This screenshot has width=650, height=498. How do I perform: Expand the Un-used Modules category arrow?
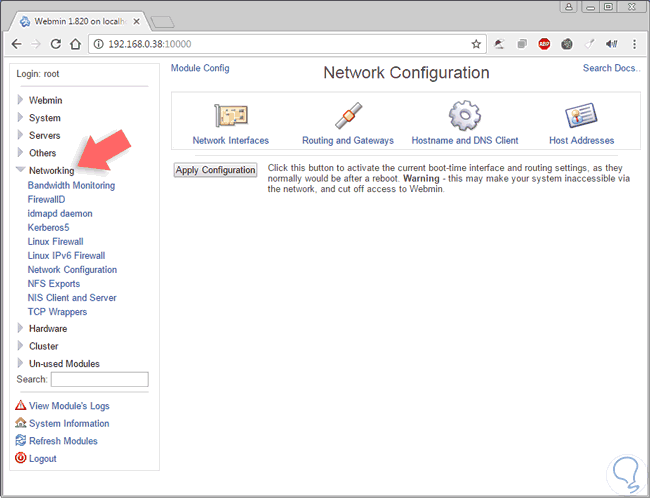click(x=20, y=363)
